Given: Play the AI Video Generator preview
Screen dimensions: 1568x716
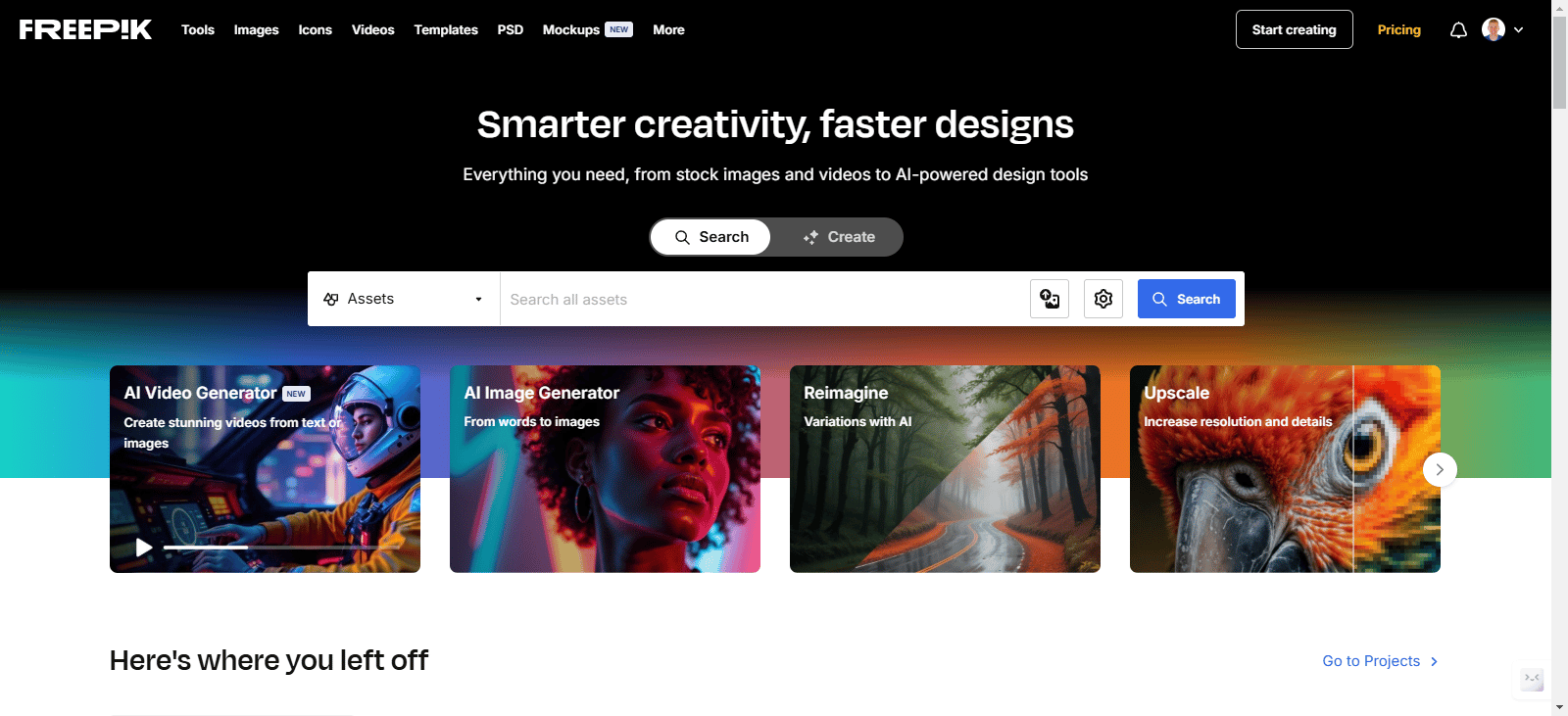Looking at the screenshot, I should 144,548.
